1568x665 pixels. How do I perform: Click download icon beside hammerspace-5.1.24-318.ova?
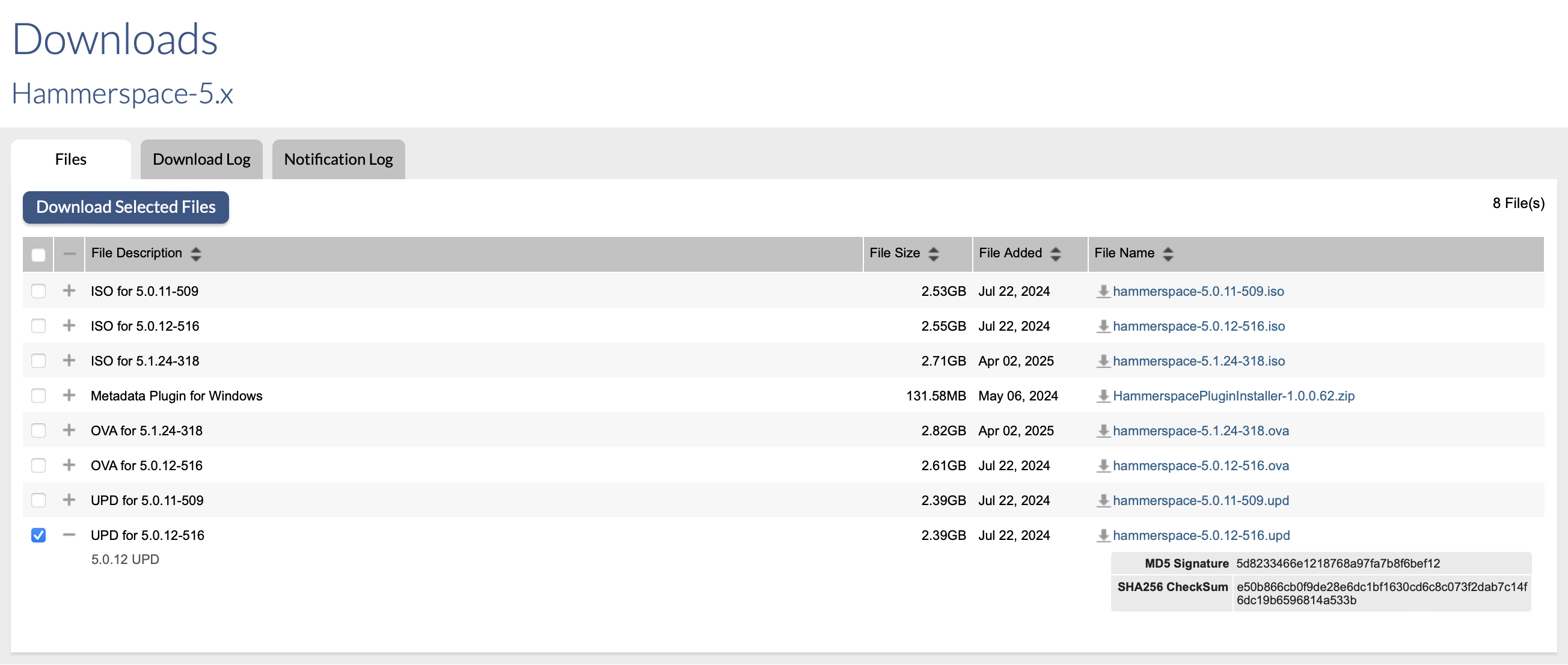(x=1103, y=431)
